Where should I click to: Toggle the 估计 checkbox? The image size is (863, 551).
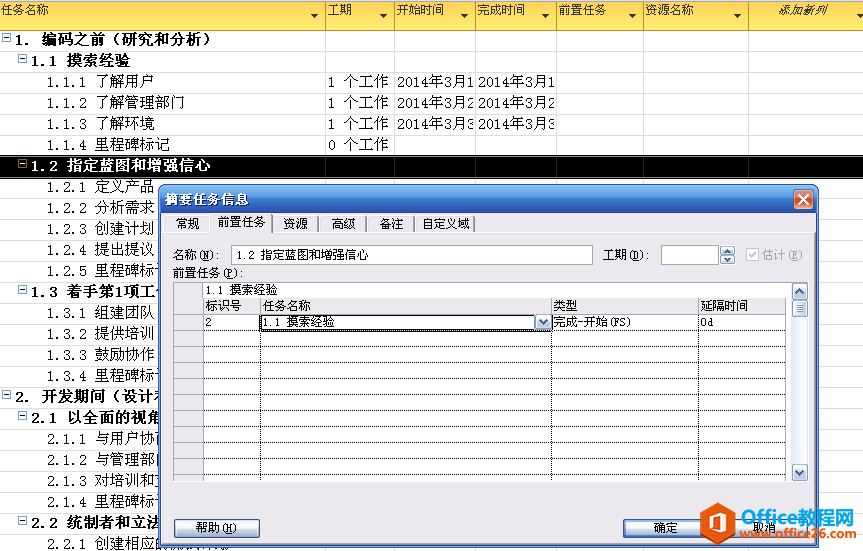point(752,254)
